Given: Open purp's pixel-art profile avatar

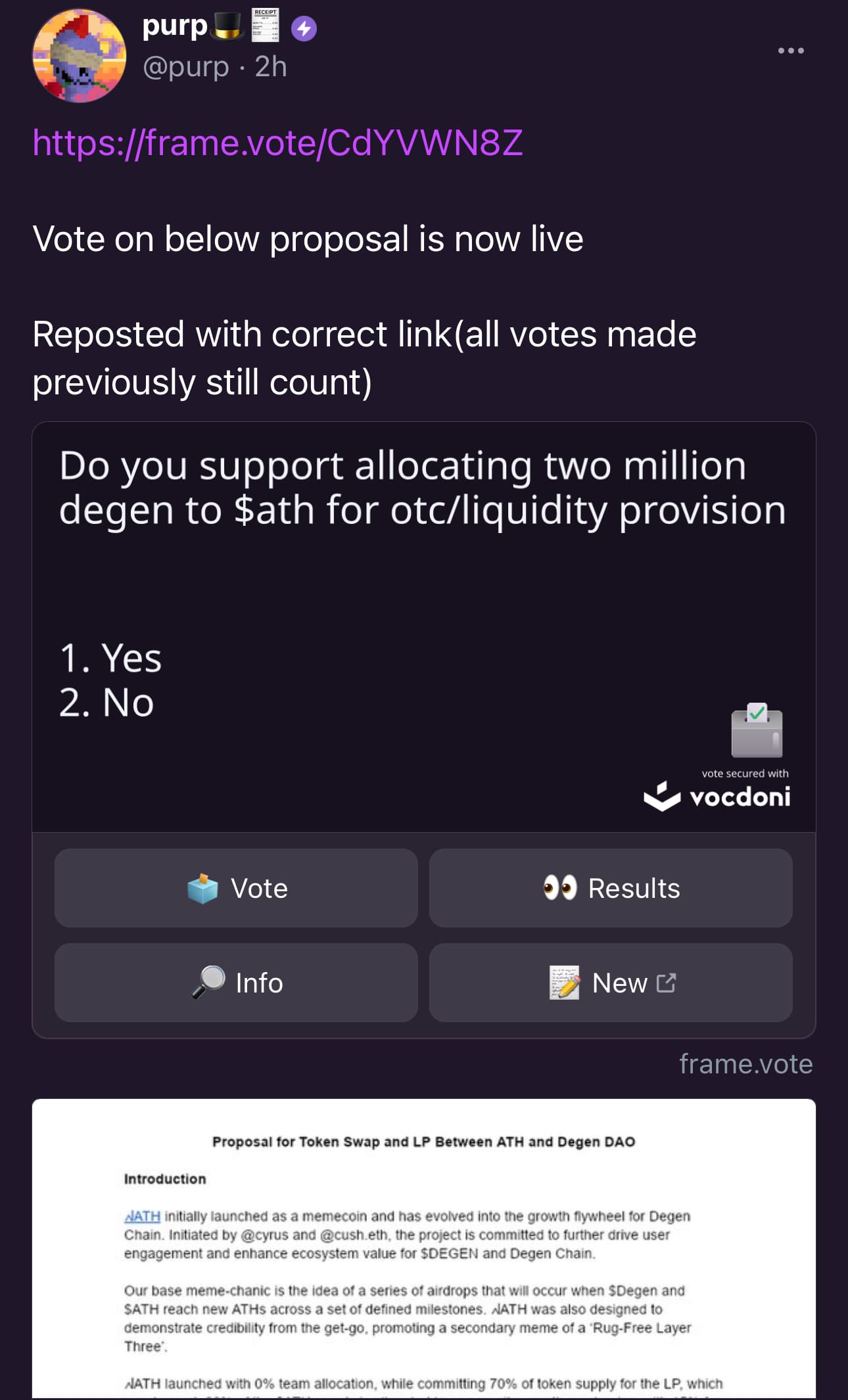Looking at the screenshot, I should pyautogui.click(x=80, y=56).
